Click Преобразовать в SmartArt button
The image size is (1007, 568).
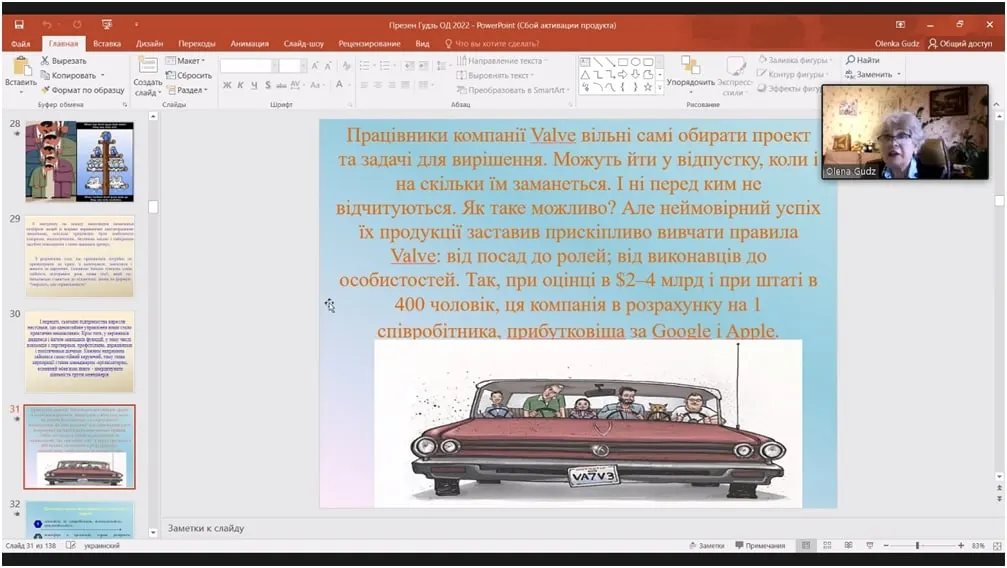513,90
